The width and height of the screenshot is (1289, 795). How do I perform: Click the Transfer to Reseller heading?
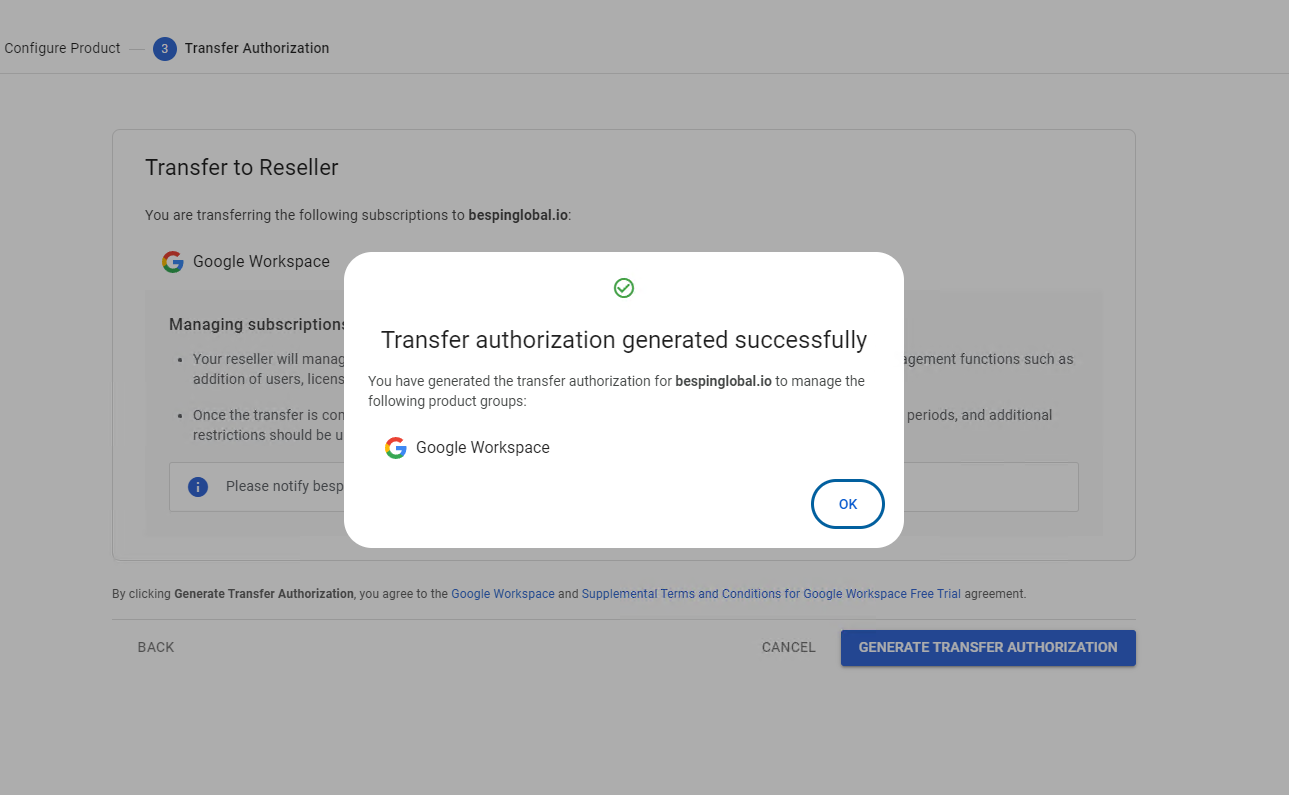[242, 167]
